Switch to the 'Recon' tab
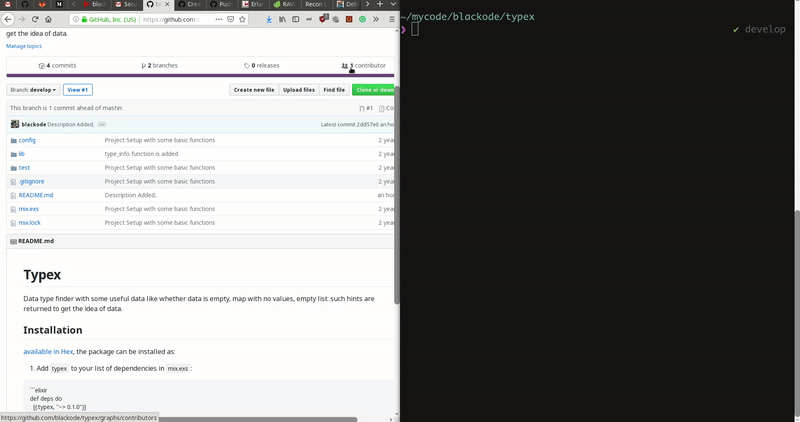Image resolution: width=800 pixels, height=422 pixels. pyautogui.click(x=315, y=4)
